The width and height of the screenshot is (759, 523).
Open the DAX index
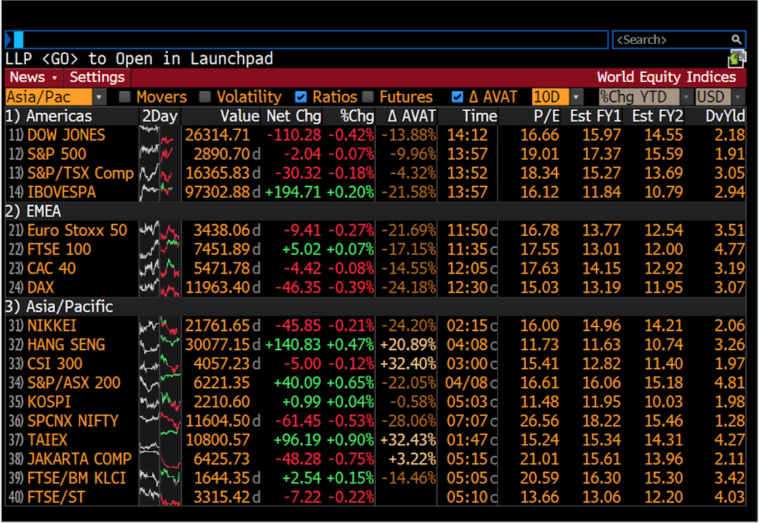[x=41, y=288]
